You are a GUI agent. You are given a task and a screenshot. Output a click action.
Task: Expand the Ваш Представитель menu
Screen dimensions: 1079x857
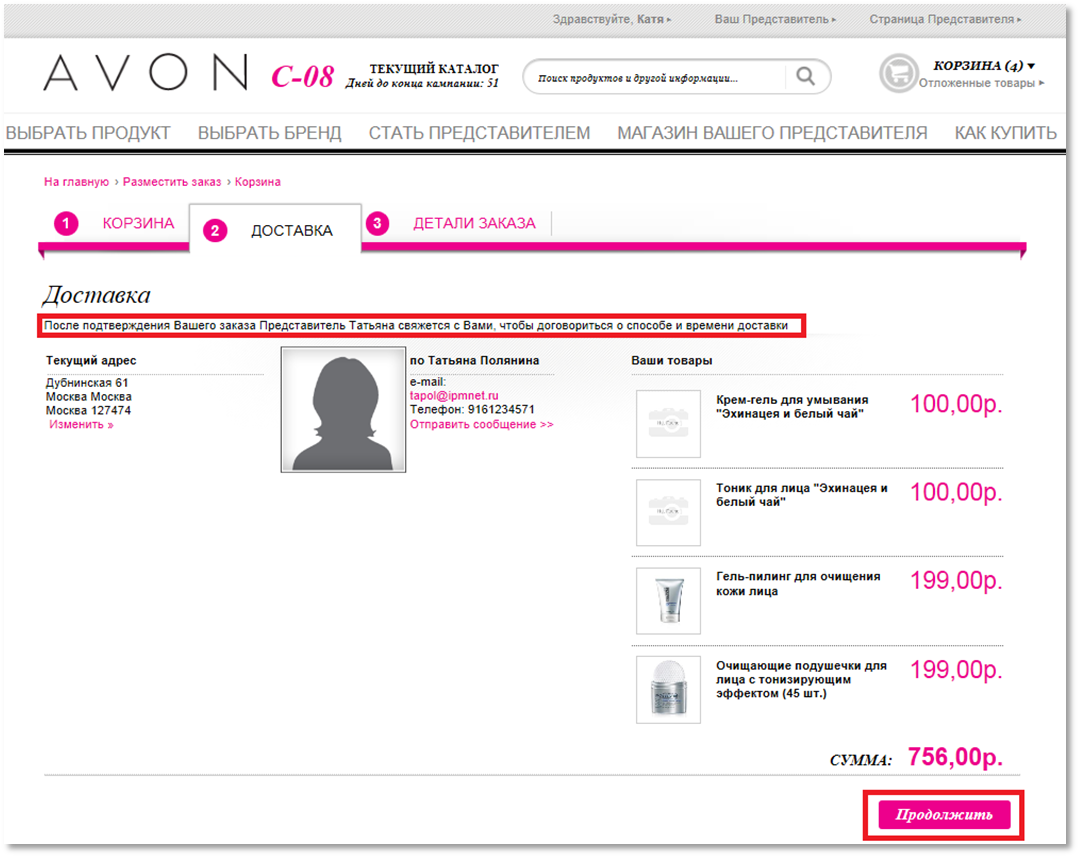775,19
